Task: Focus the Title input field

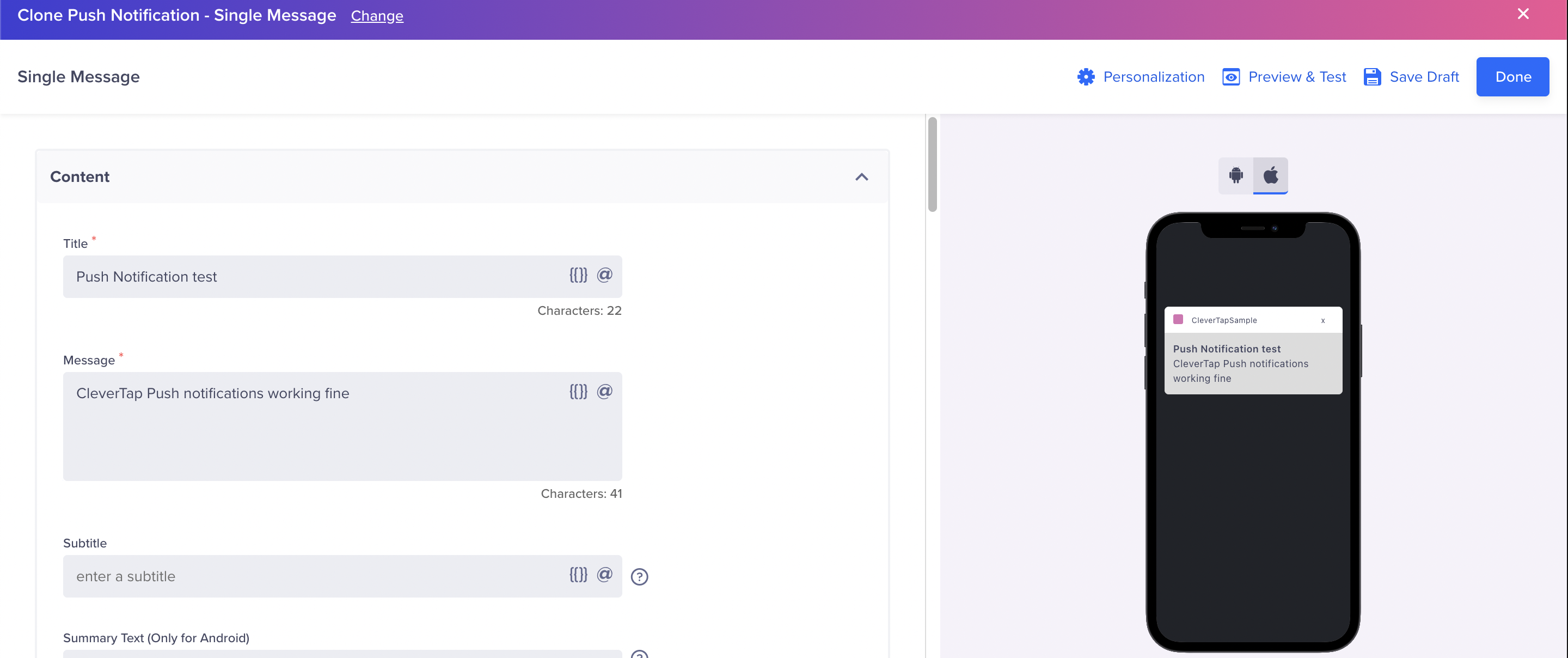Action: click(x=342, y=277)
